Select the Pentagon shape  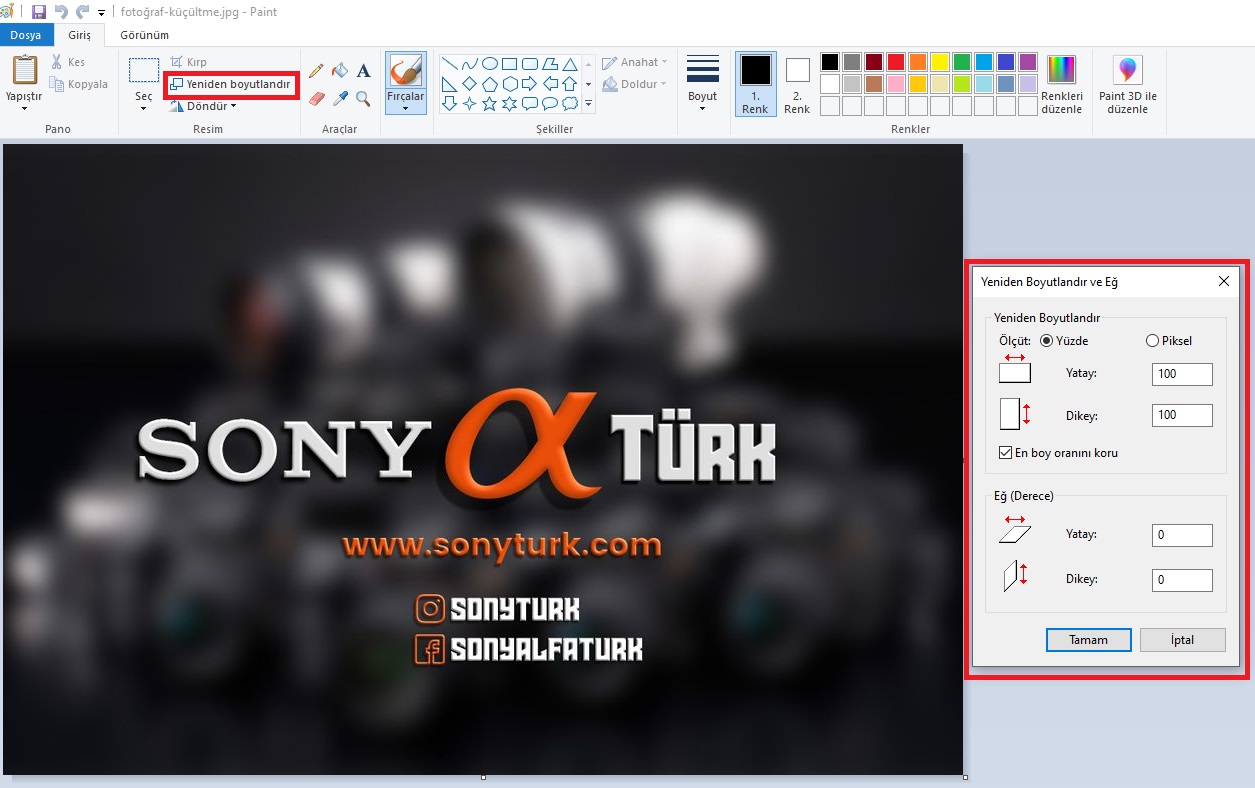tap(489, 83)
